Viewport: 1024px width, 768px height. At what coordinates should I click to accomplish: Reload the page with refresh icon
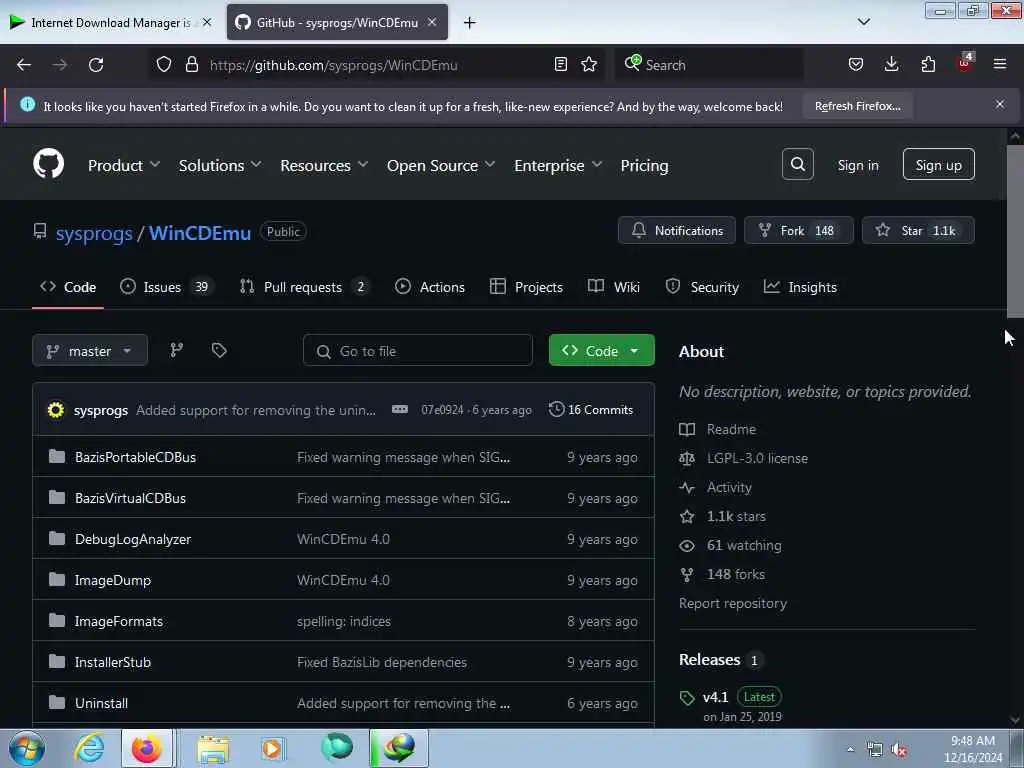(x=96, y=65)
